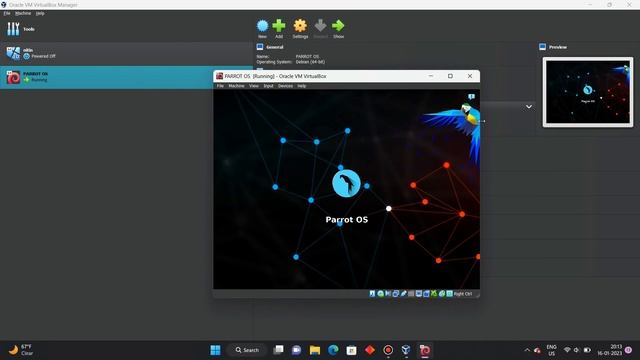This screenshot has width=640, height=360.
Task: Click the battery tray icon
Action: coord(587,350)
